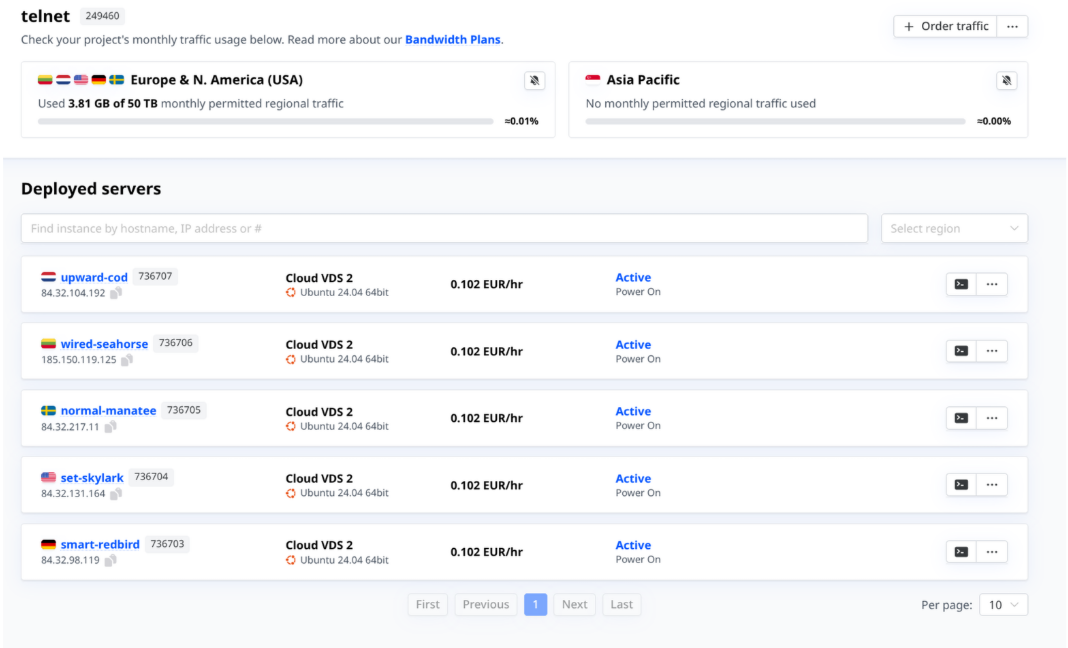
Task: Open console for normal-manatee server
Action: 961,418
